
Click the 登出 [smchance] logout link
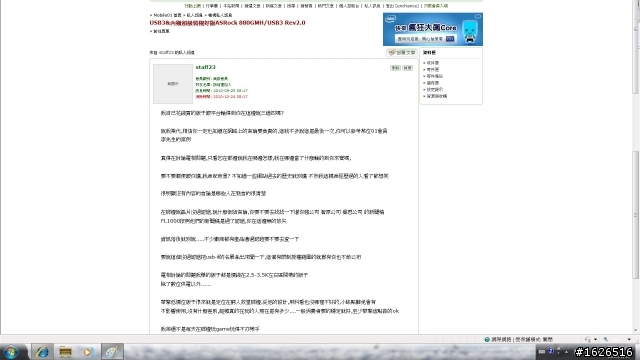(402, 6)
